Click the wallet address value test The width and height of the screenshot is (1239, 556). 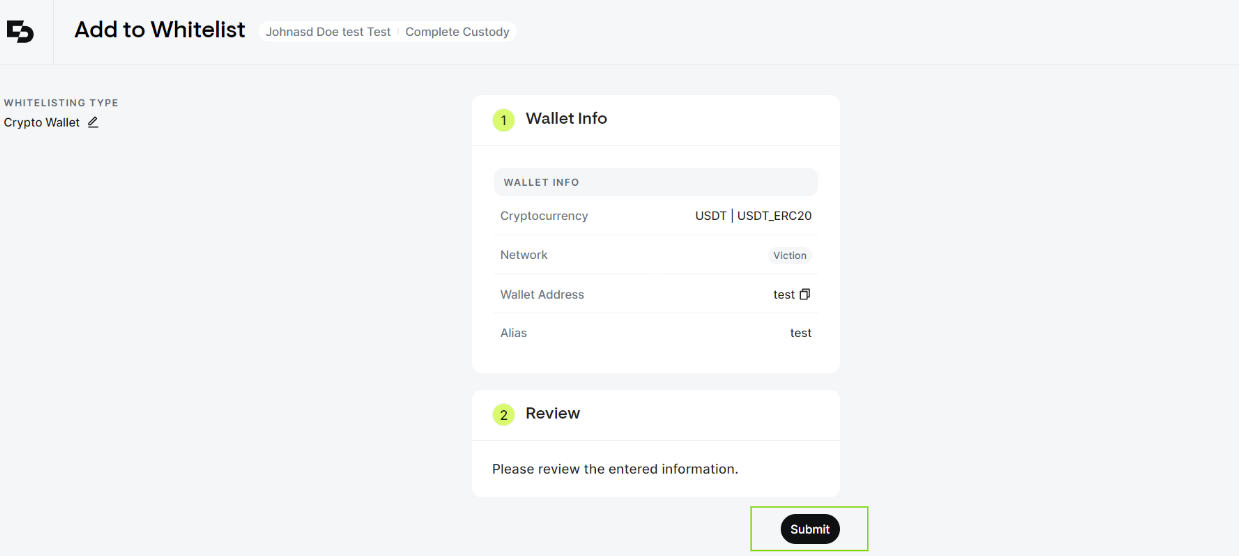[784, 295]
